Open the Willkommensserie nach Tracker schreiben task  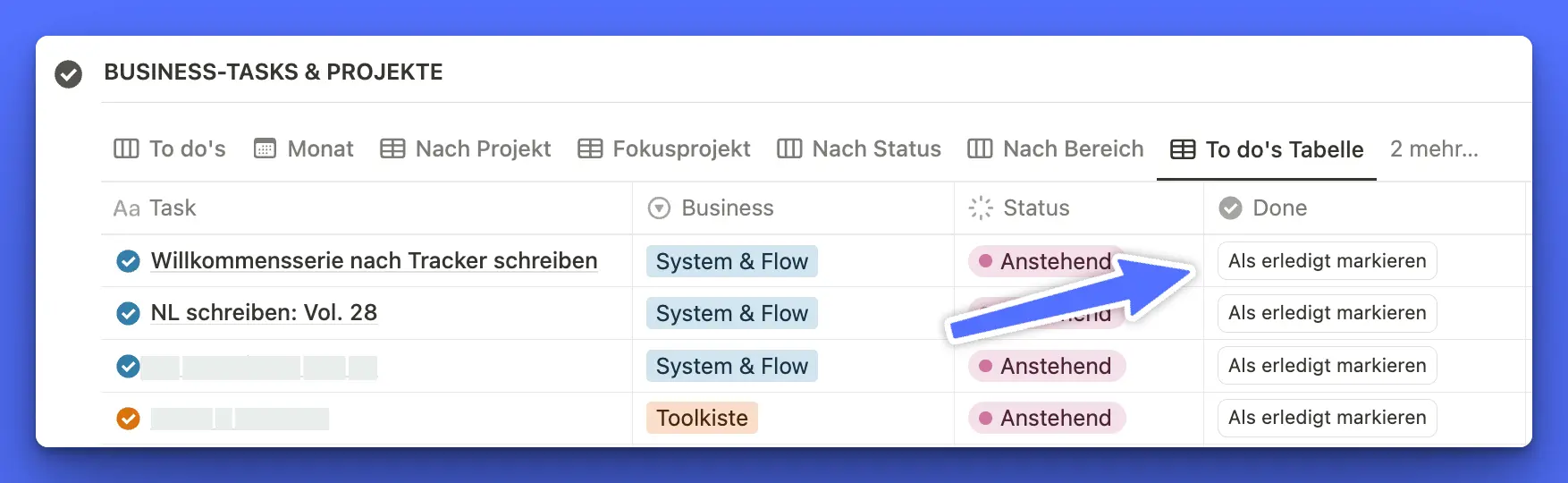[x=374, y=261]
